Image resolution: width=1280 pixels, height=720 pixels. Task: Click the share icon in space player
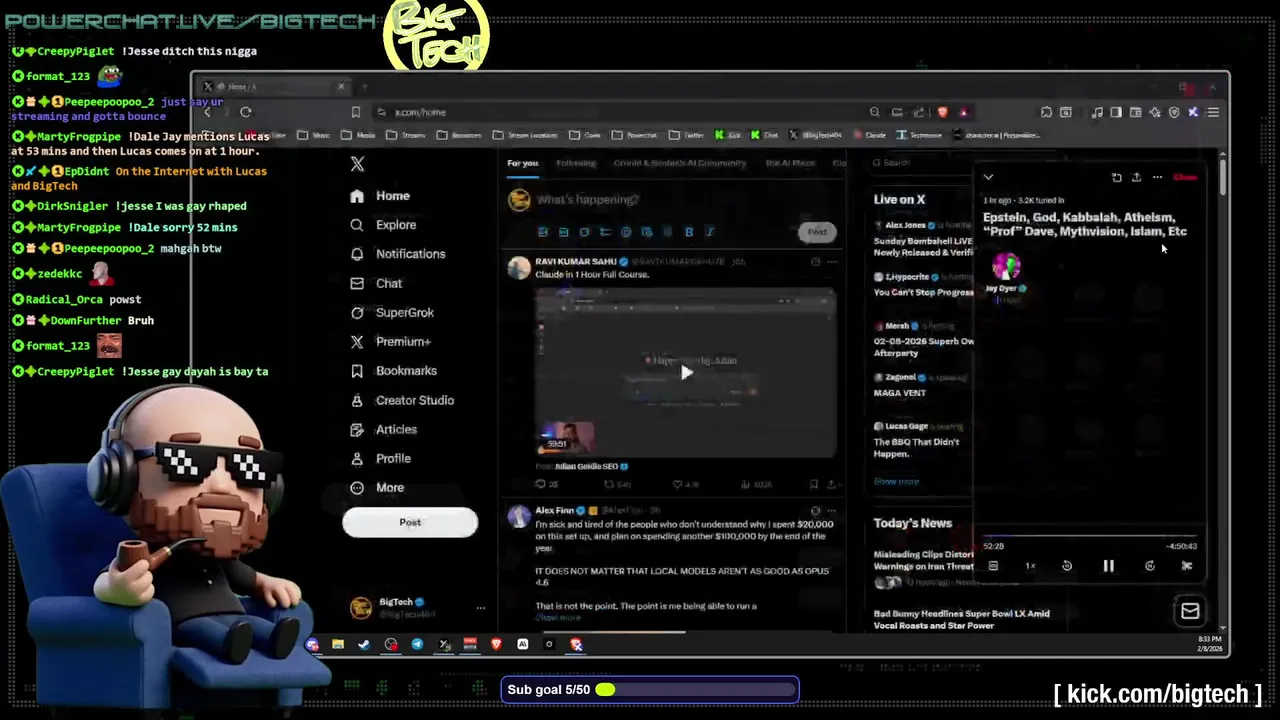pyautogui.click(x=1136, y=178)
